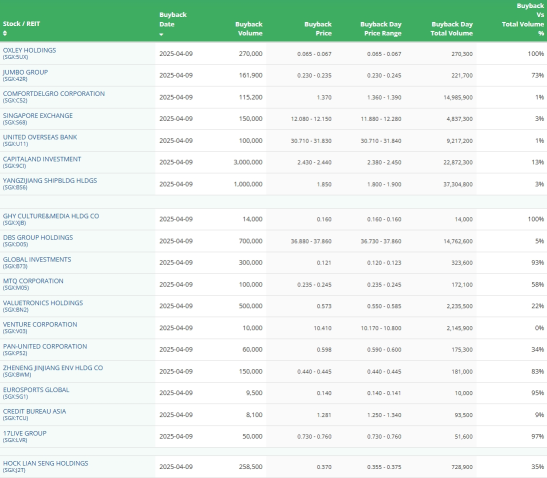Select Credit Bureau Asia buyback price 1.281
The height and width of the screenshot is (478, 547).
(x=324, y=415)
